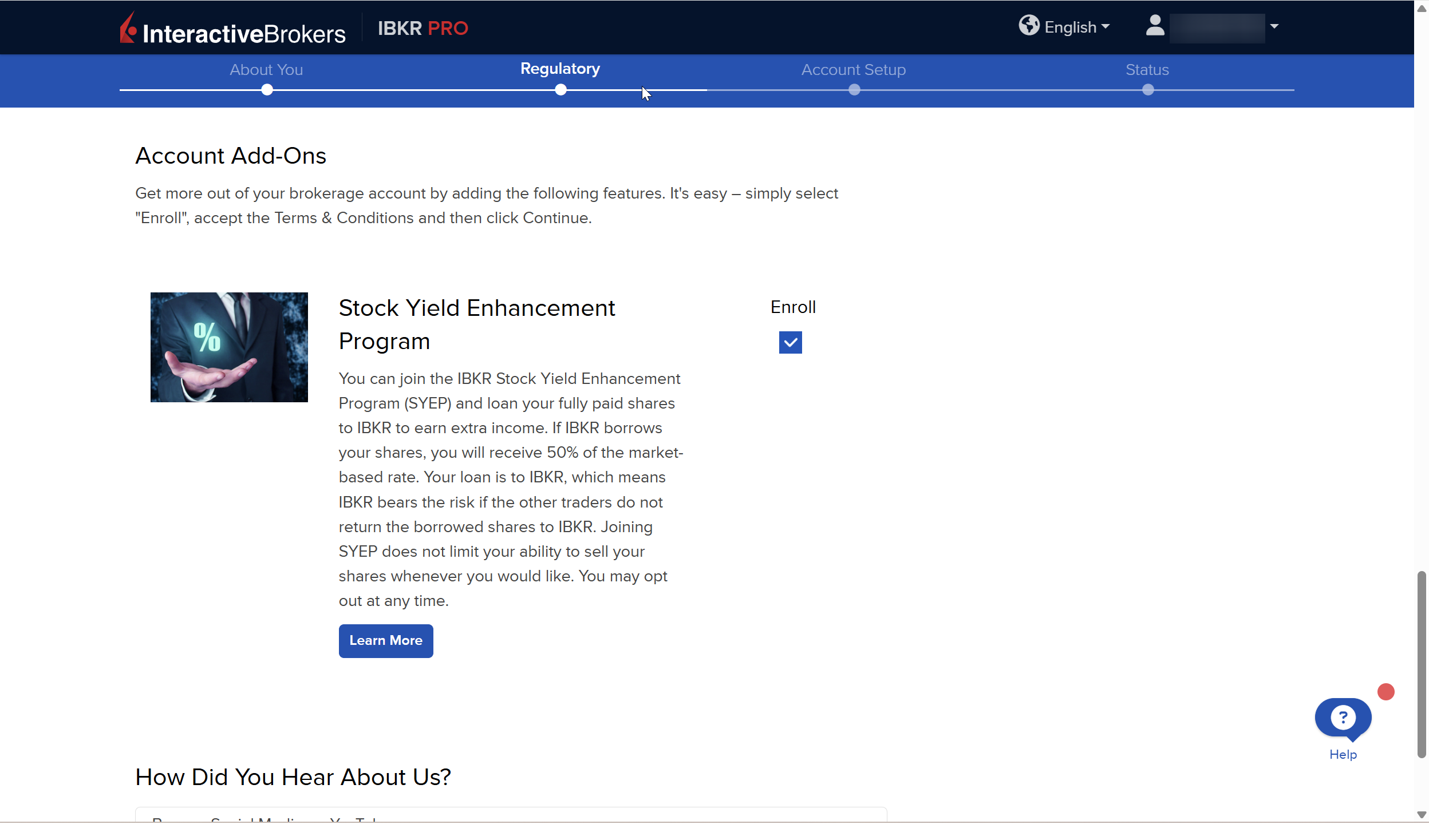Image resolution: width=1429 pixels, height=840 pixels.
Task: Click the Help text link
Action: click(1343, 754)
